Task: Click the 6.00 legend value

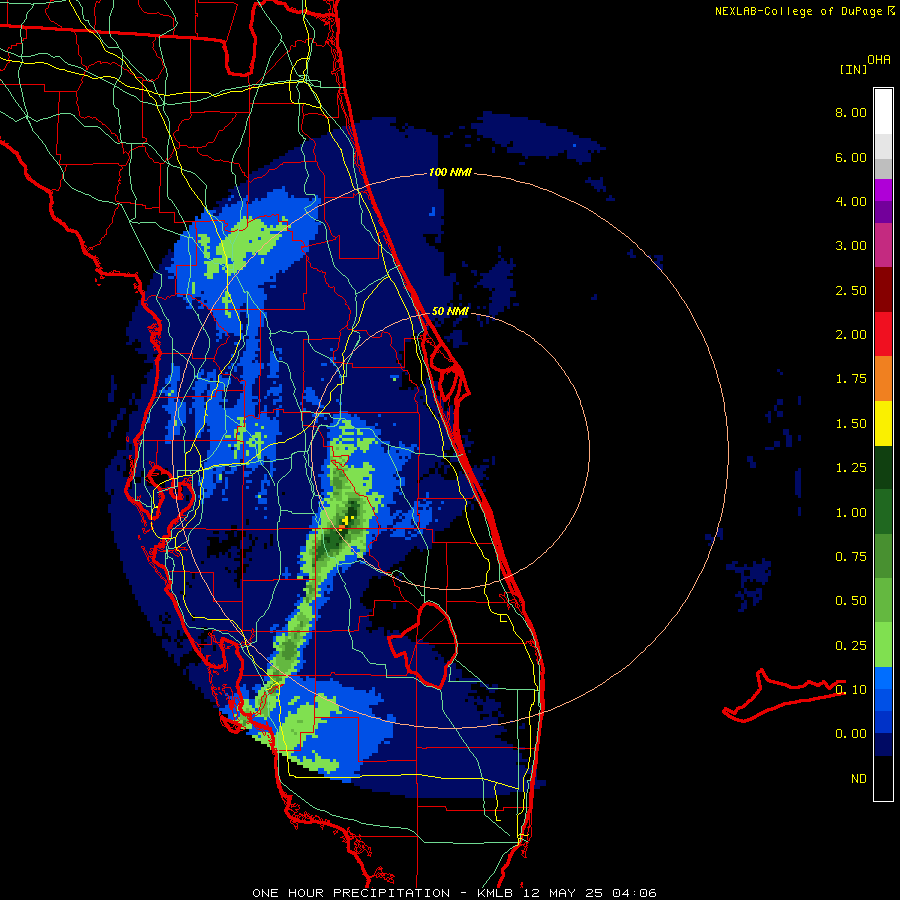Action: (851, 157)
